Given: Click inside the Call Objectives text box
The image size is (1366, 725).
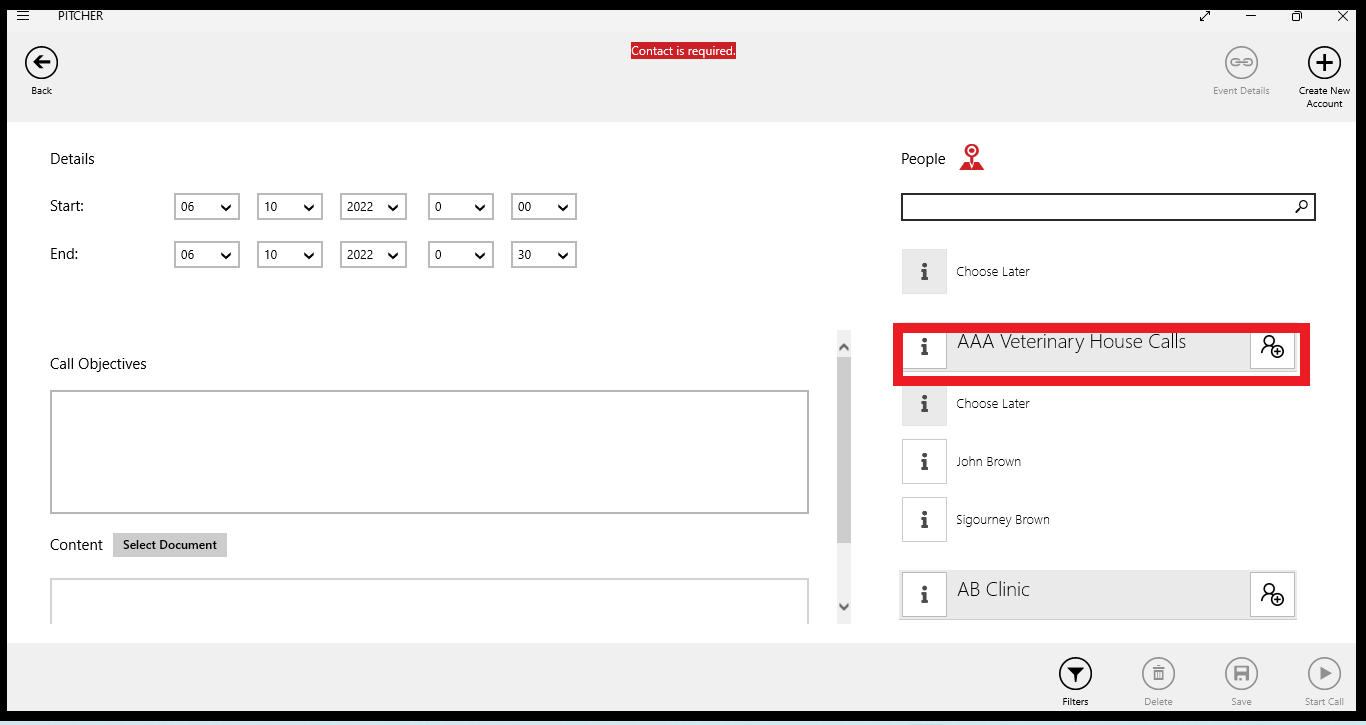Looking at the screenshot, I should point(429,452).
